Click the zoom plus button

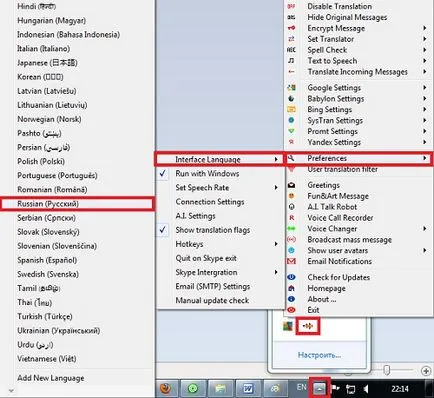click(425, 370)
